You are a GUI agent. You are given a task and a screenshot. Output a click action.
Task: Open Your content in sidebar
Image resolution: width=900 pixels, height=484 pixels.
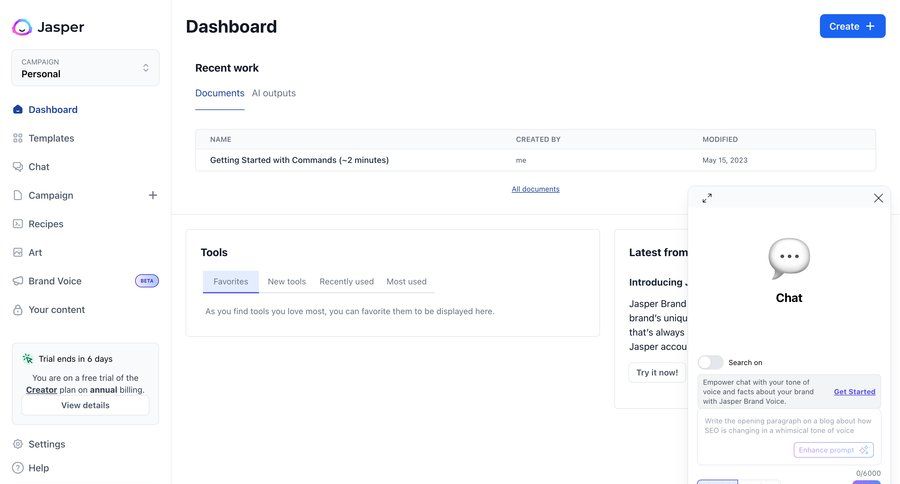point(56,310)
